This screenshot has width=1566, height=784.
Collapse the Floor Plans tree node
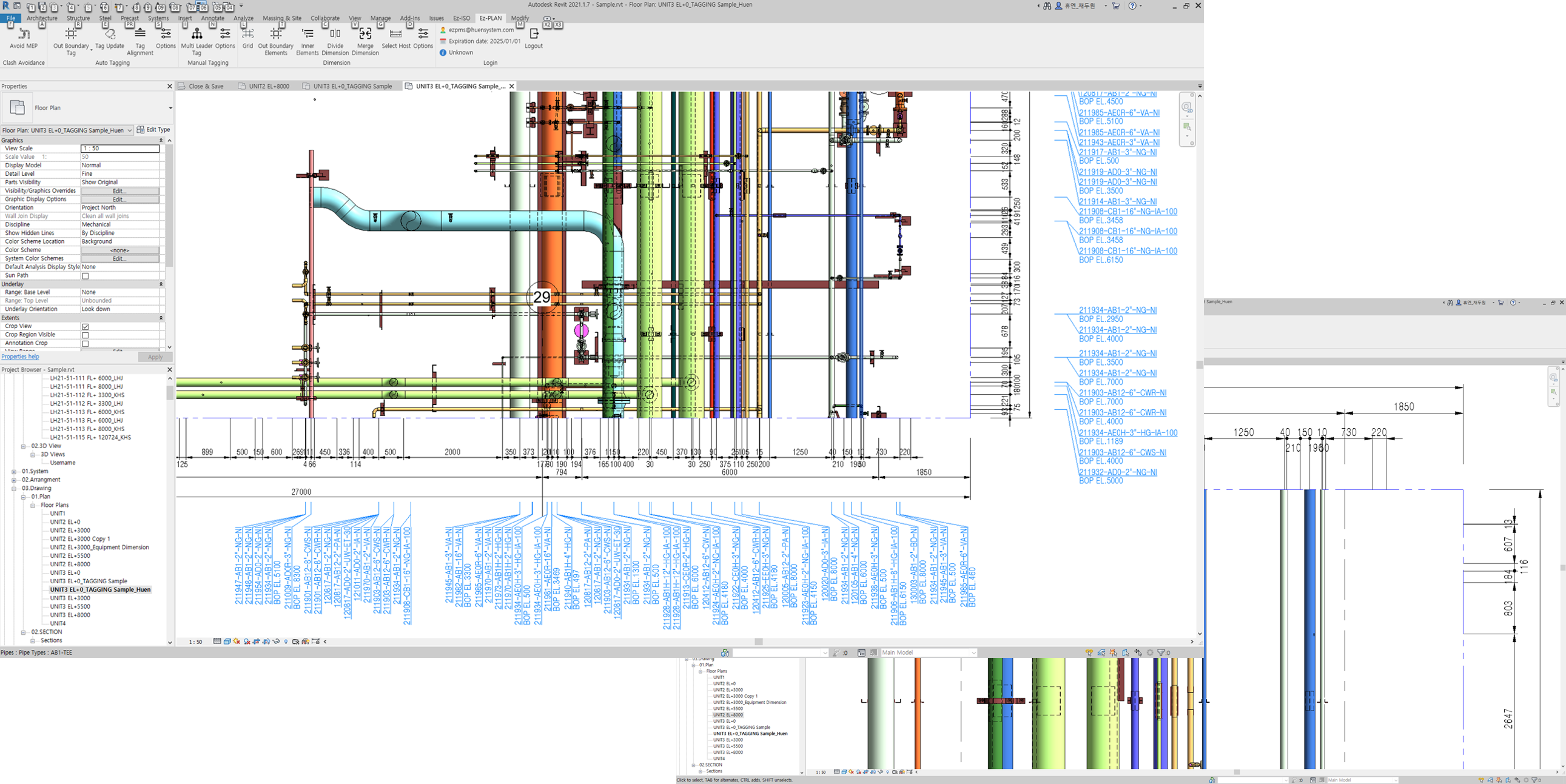33,506
